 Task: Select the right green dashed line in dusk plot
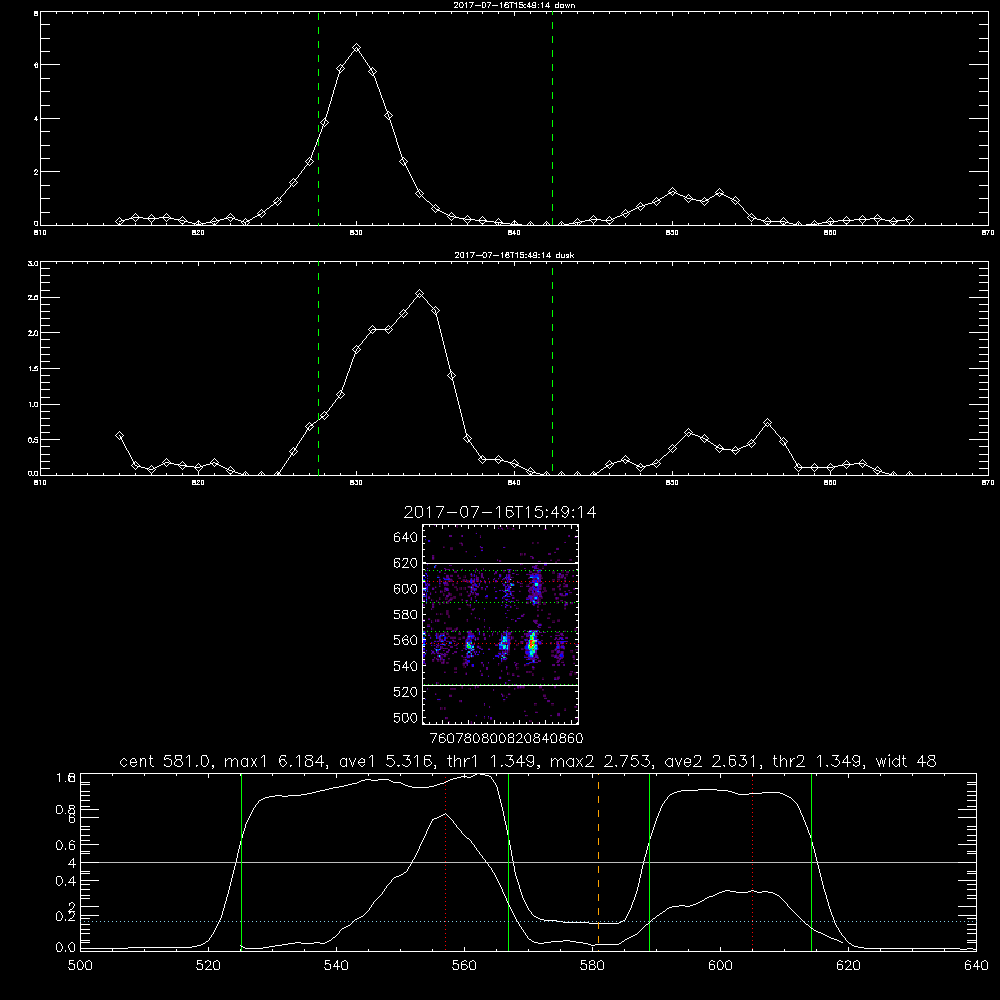tap(552, 369)
